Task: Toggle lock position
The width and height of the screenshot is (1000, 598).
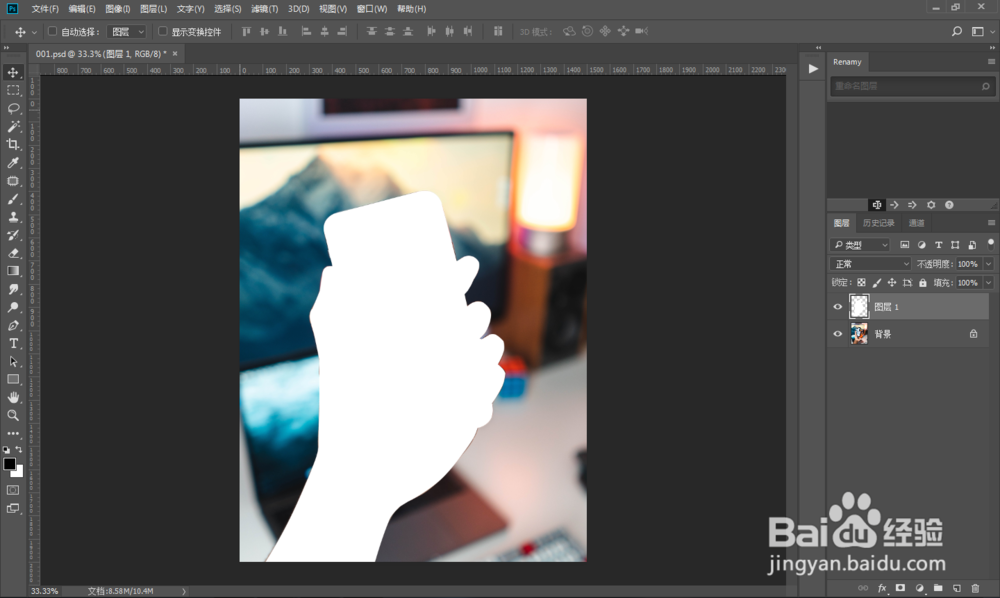Action: pos(892,282)
